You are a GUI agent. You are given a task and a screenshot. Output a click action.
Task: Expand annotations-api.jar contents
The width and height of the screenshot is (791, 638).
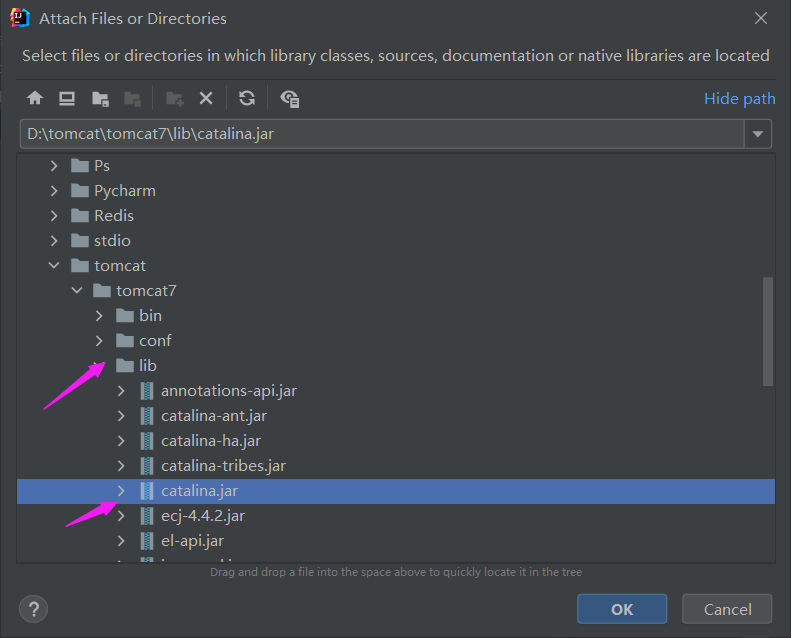click(x=121, y=391)
